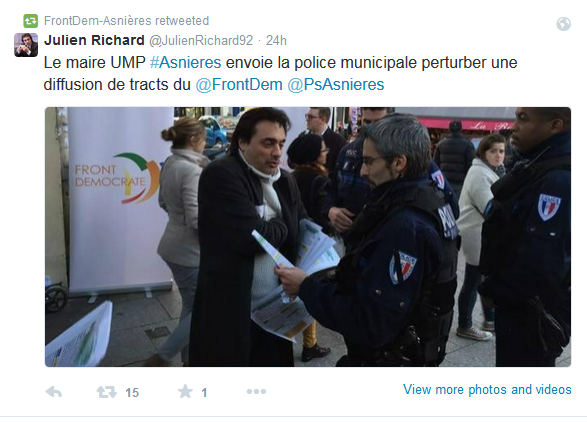Open the Julien Richard display name
The width and height of the screenshot is (587, 422).
(94, 40)
